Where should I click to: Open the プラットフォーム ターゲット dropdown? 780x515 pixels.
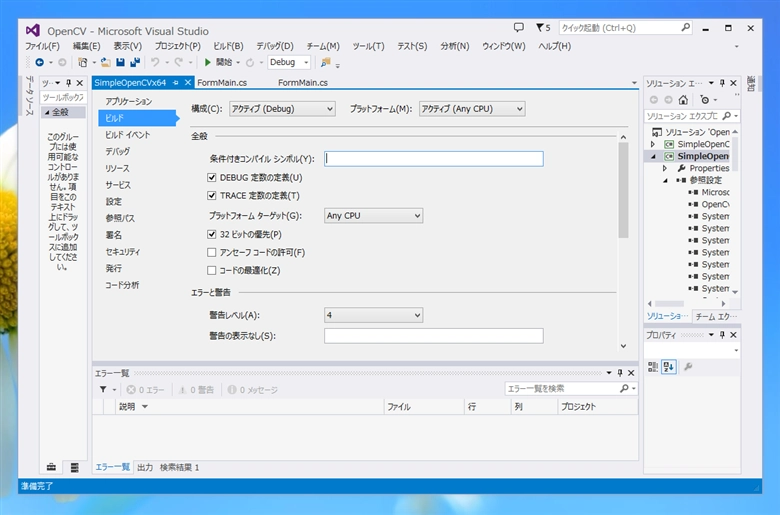[374, 215]
